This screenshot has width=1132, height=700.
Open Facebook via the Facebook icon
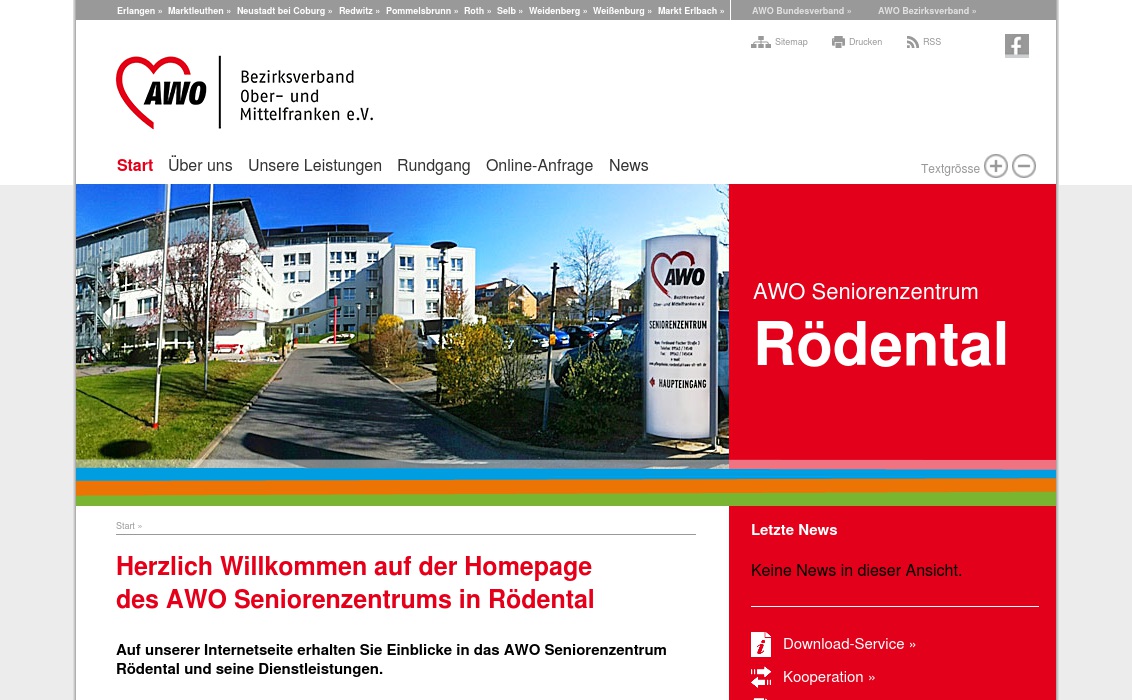tap(1017, 46)
